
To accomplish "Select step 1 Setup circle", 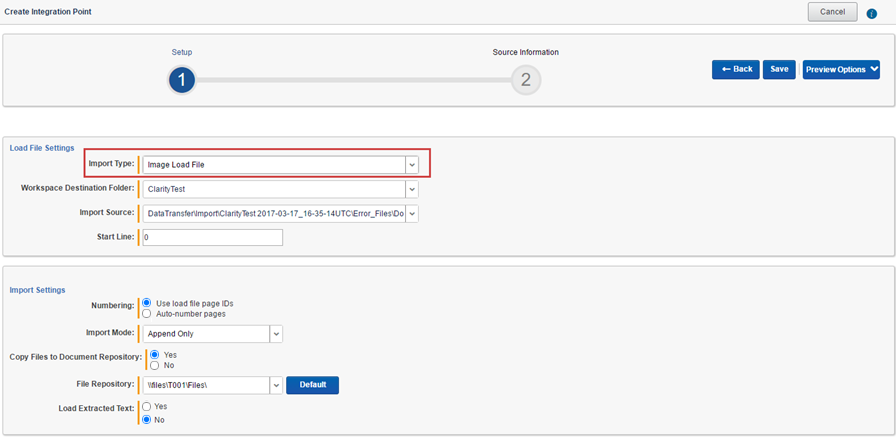I will pos(182,80).
